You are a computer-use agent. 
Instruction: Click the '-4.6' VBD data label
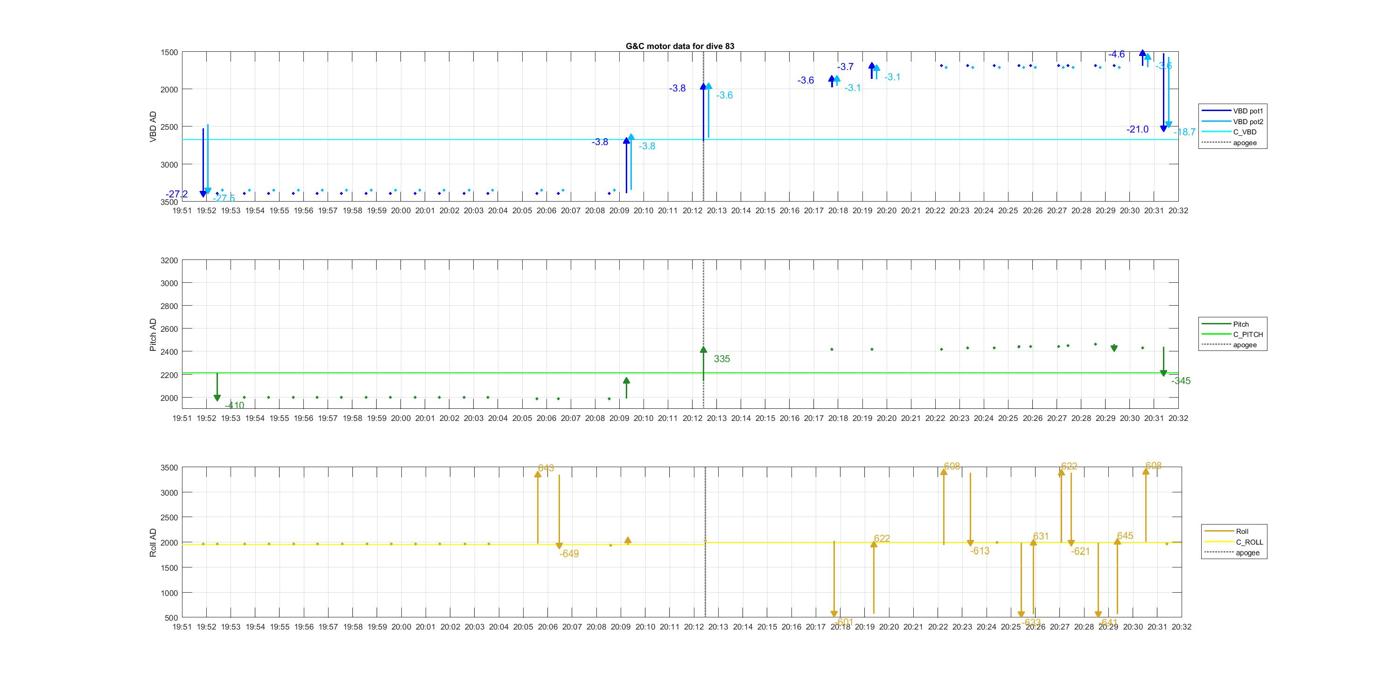click(1116, 54)
